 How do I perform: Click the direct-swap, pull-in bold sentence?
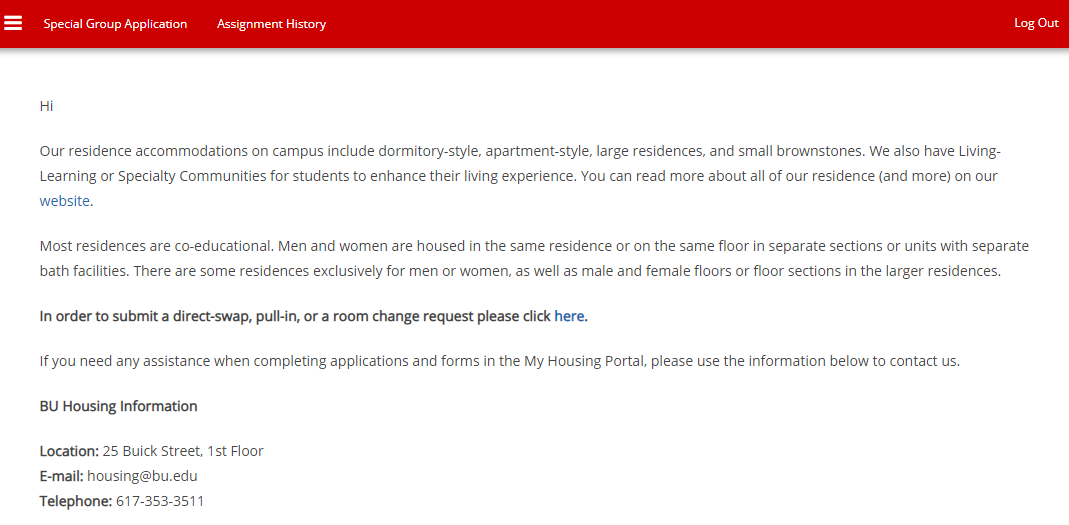pyautogui.click(x=314, y=316)
